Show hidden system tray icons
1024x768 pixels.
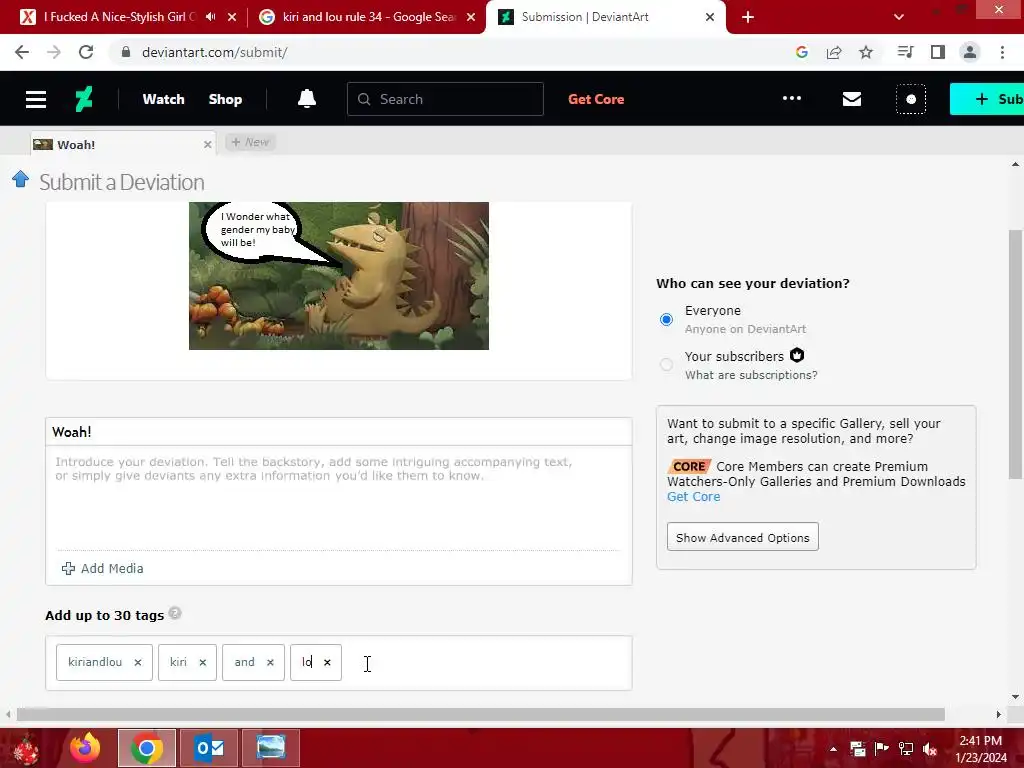(x=833, y=749)
